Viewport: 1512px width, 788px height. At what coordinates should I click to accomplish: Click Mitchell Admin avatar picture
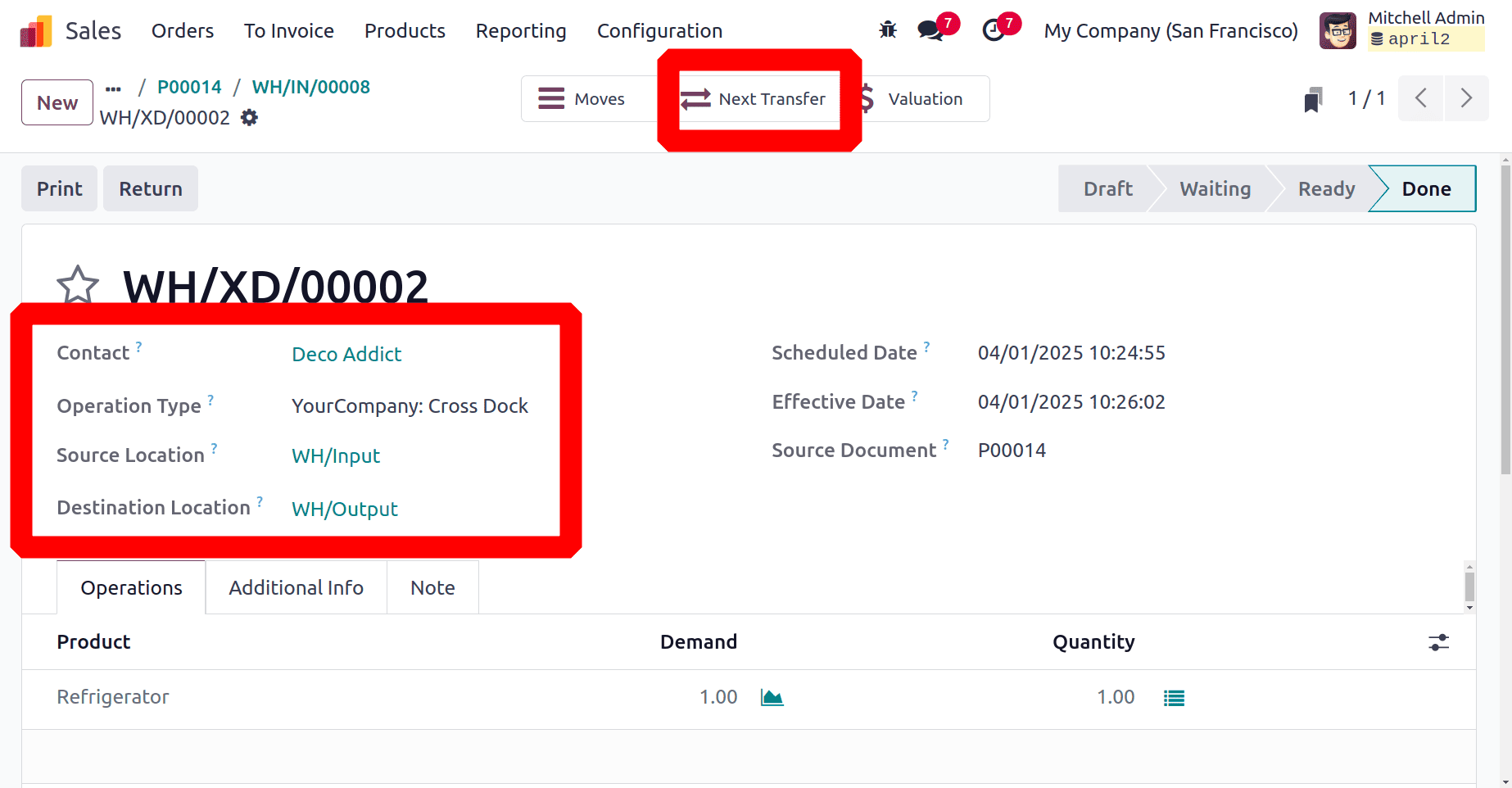pos(1338,30)
